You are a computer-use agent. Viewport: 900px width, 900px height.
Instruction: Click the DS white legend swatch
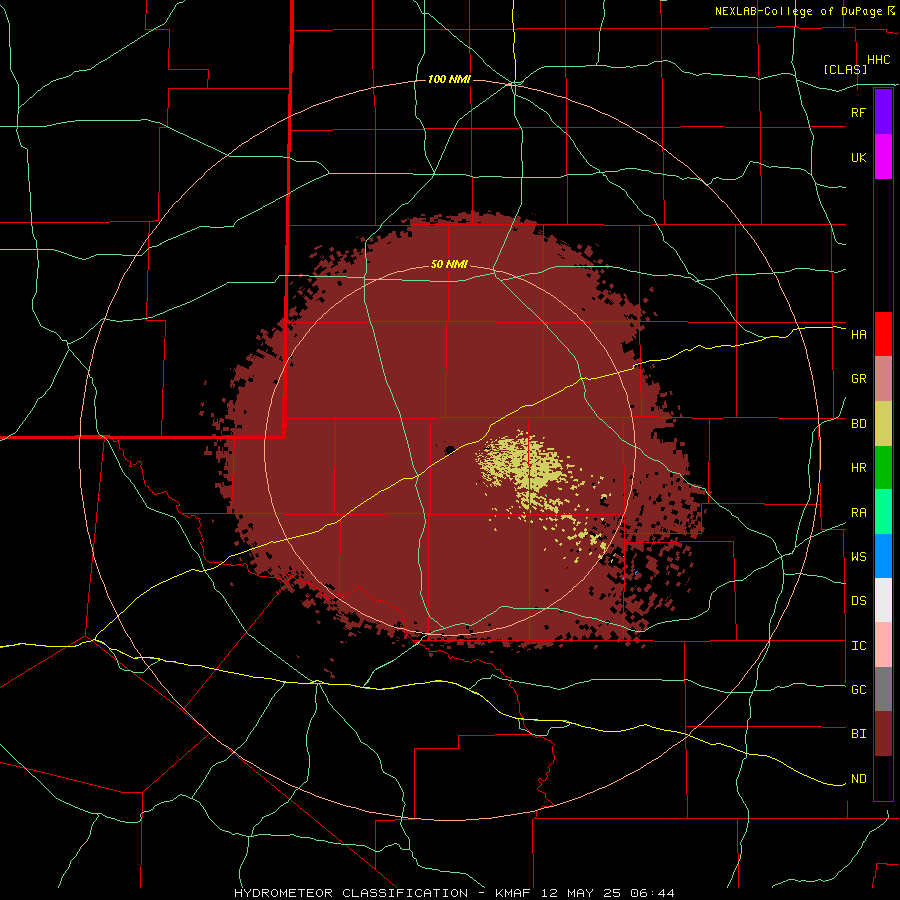pos(883,600)
